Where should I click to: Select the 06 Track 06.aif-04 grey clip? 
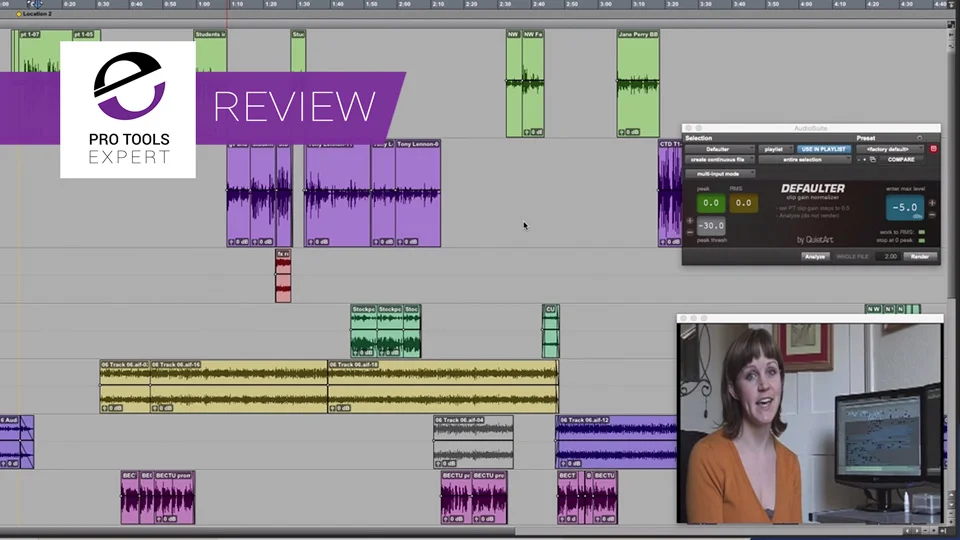coord(473,442)
